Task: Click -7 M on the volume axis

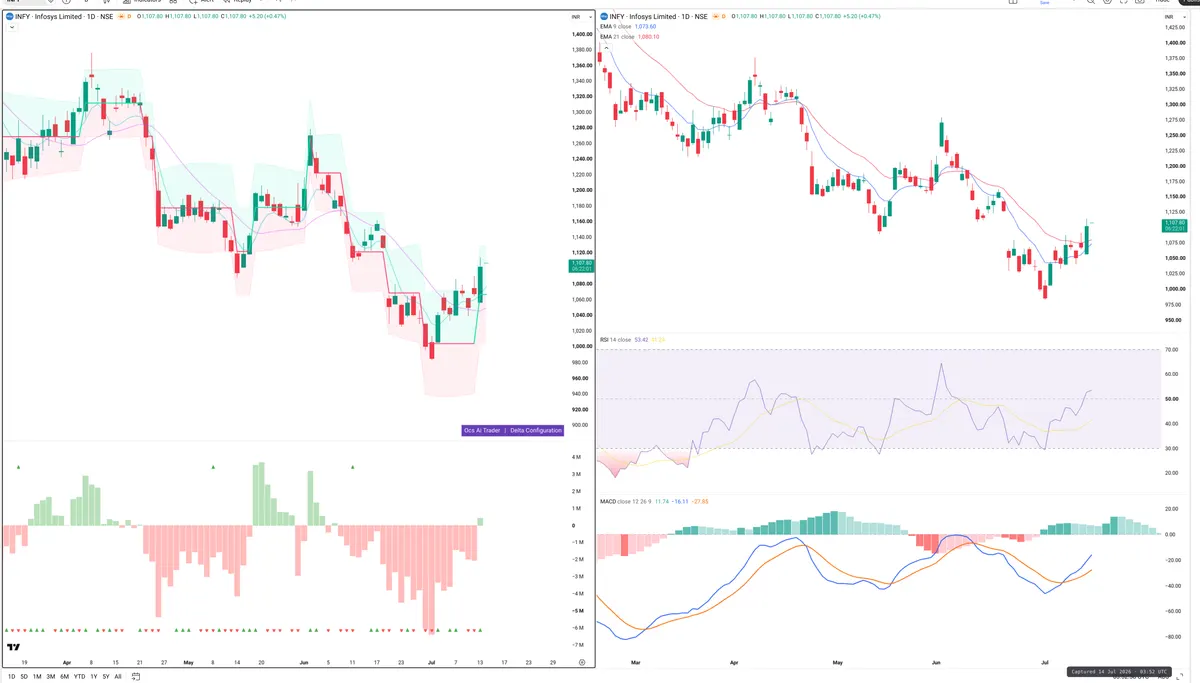Action: (x=577, y=644)
